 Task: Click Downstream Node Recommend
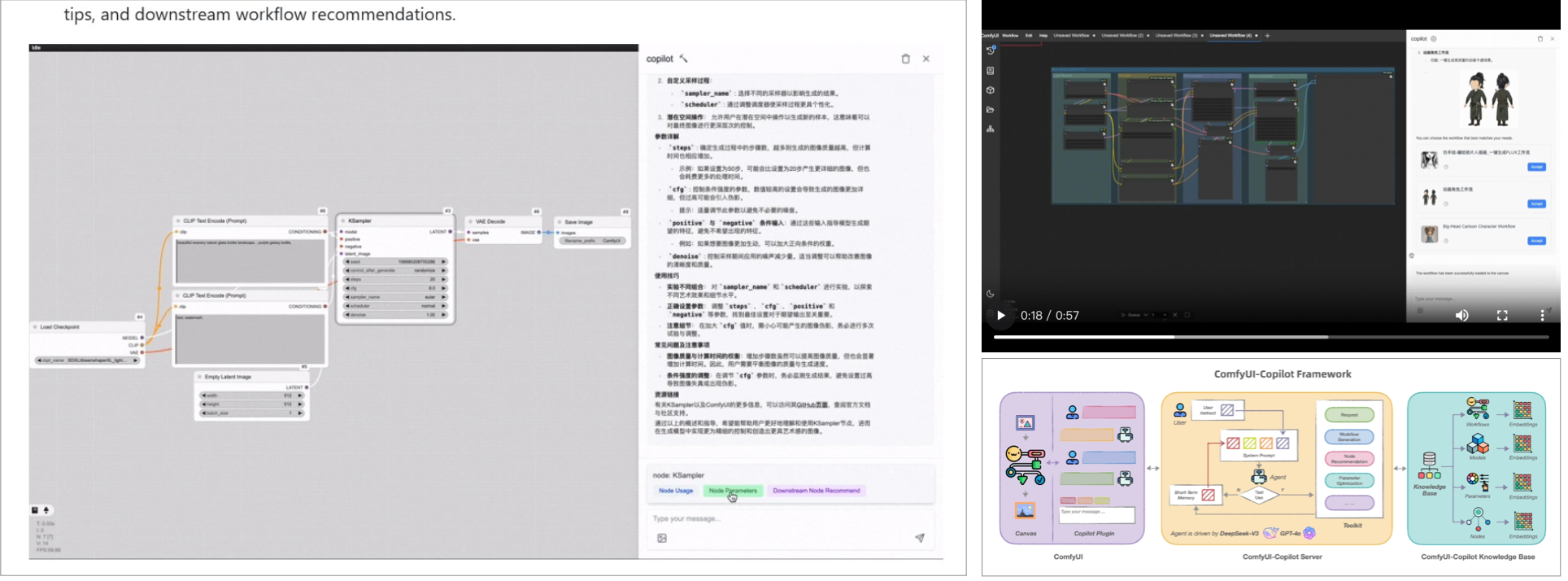816,491
